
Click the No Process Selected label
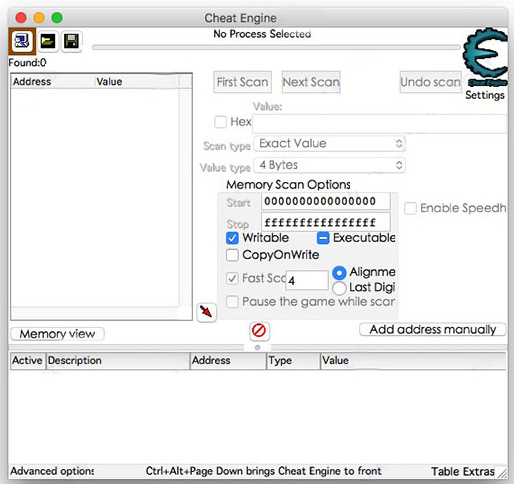coord(262,34)
